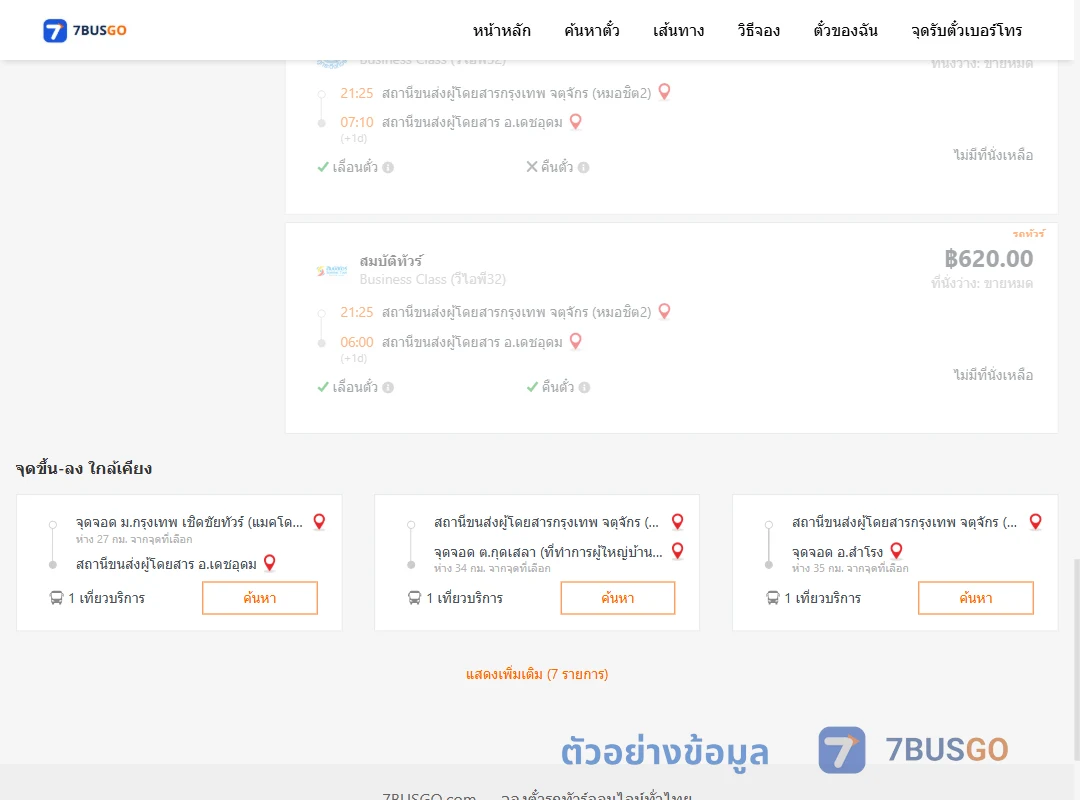Open the หน้าหลัก menu item
The width and height of the screenshot is (1080, 800).
click(501, 30)
